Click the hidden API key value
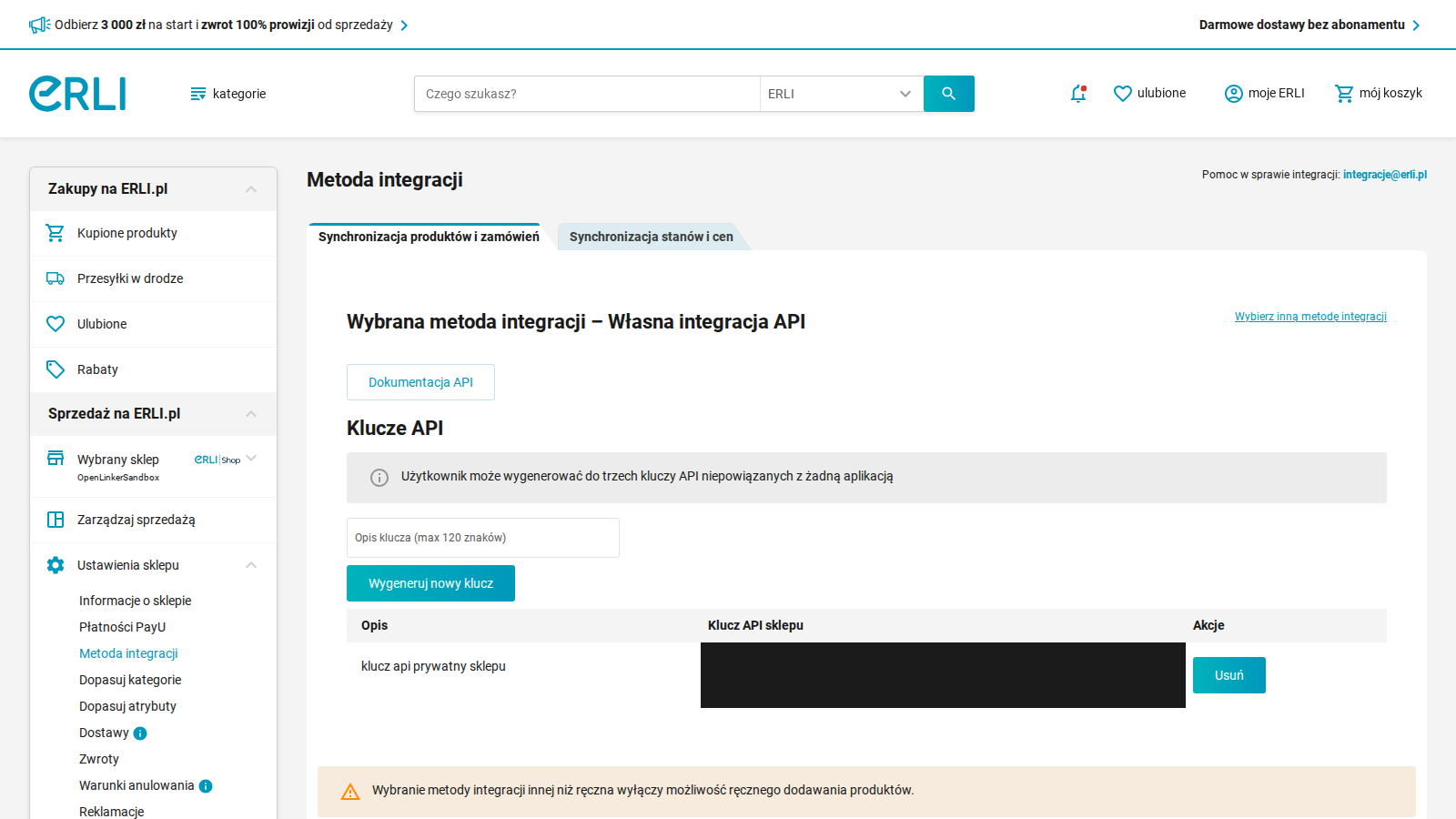 pos(943,675)
